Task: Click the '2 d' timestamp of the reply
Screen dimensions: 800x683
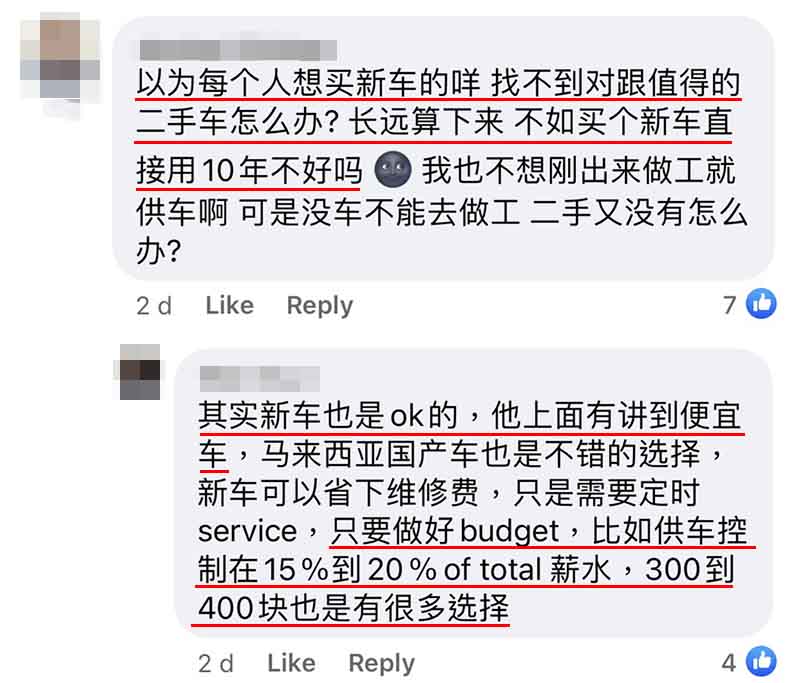Action: pyautogui.click(x=216, y=664)
